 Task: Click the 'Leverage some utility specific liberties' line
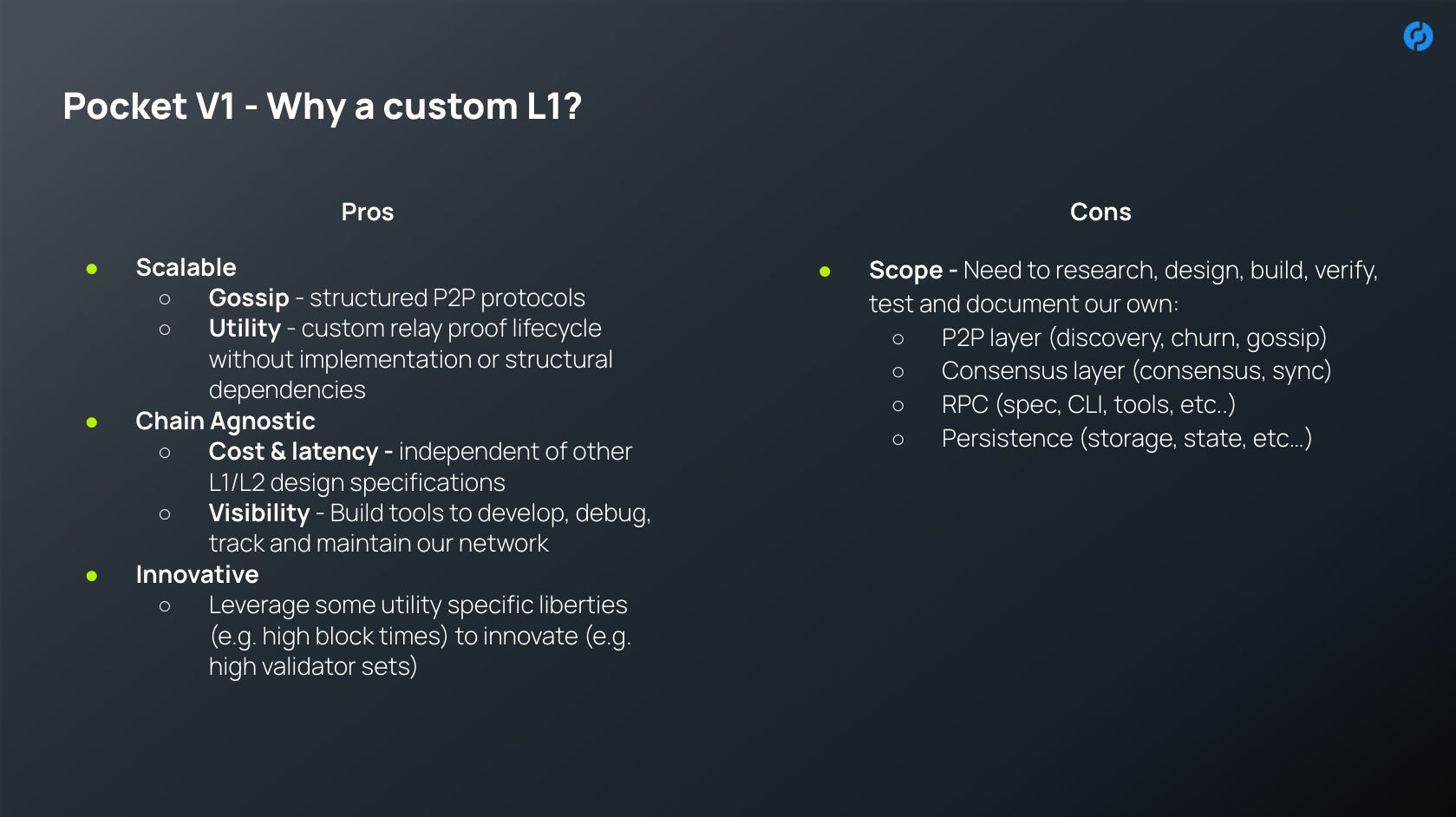[x=417, y=605]
